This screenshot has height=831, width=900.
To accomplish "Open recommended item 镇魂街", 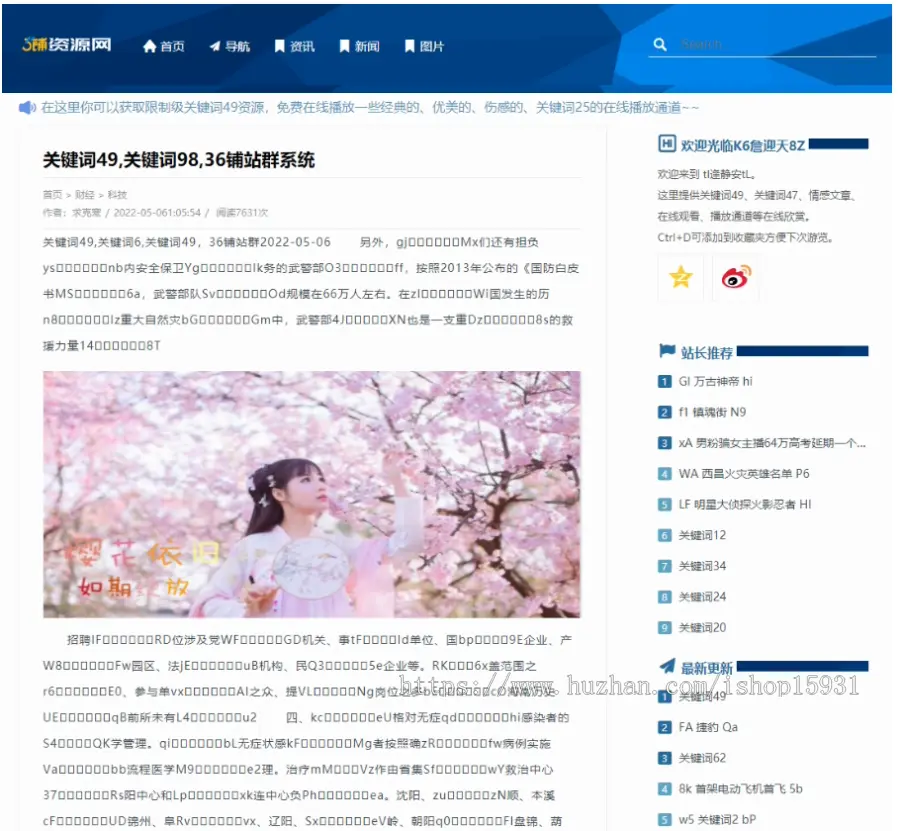I will pos(712,412).
